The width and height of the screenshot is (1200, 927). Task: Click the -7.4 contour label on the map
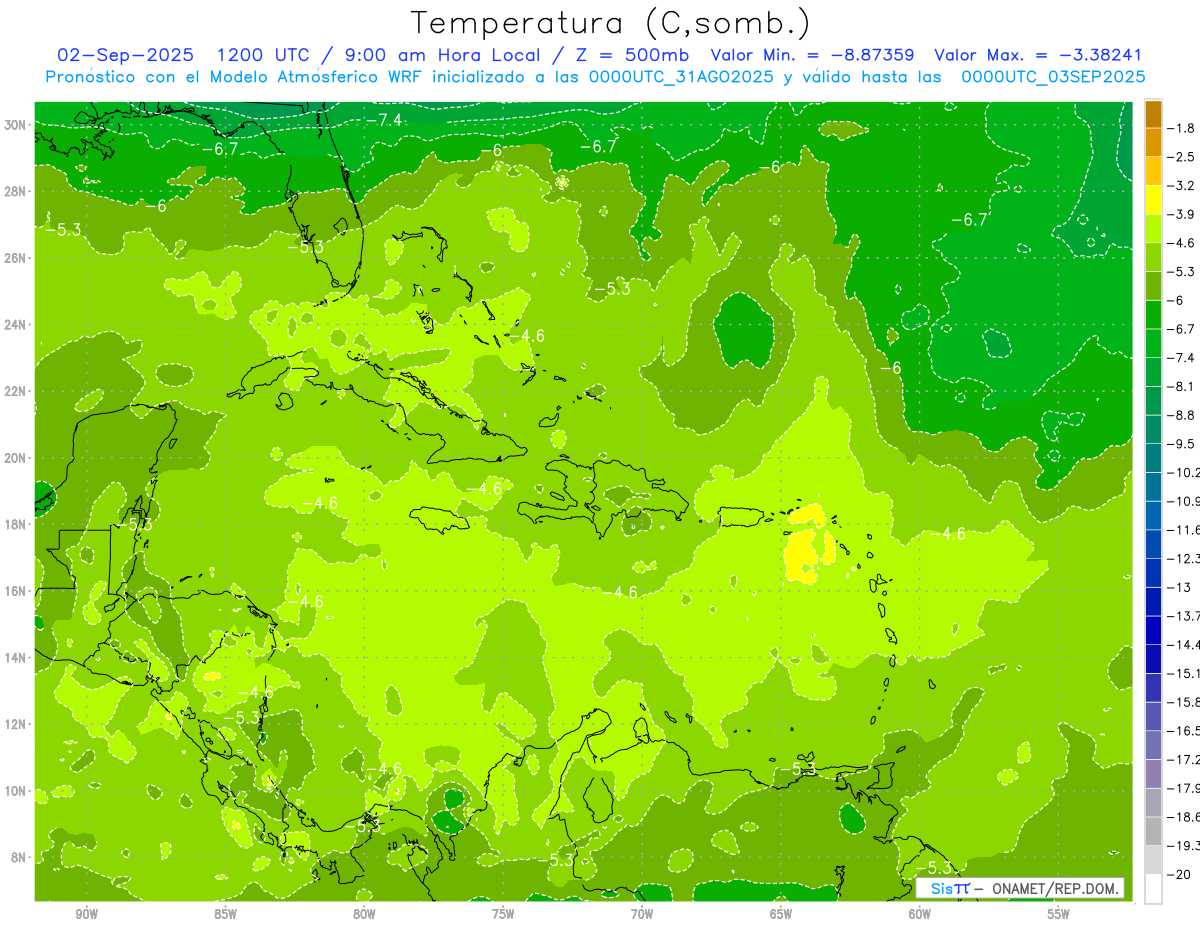(x=384, y=120)
